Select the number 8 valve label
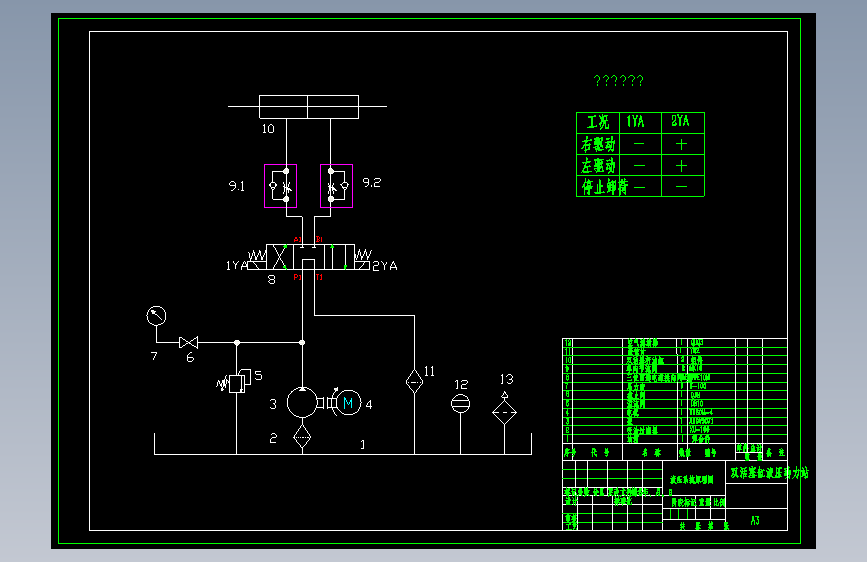 pos(271,280)
